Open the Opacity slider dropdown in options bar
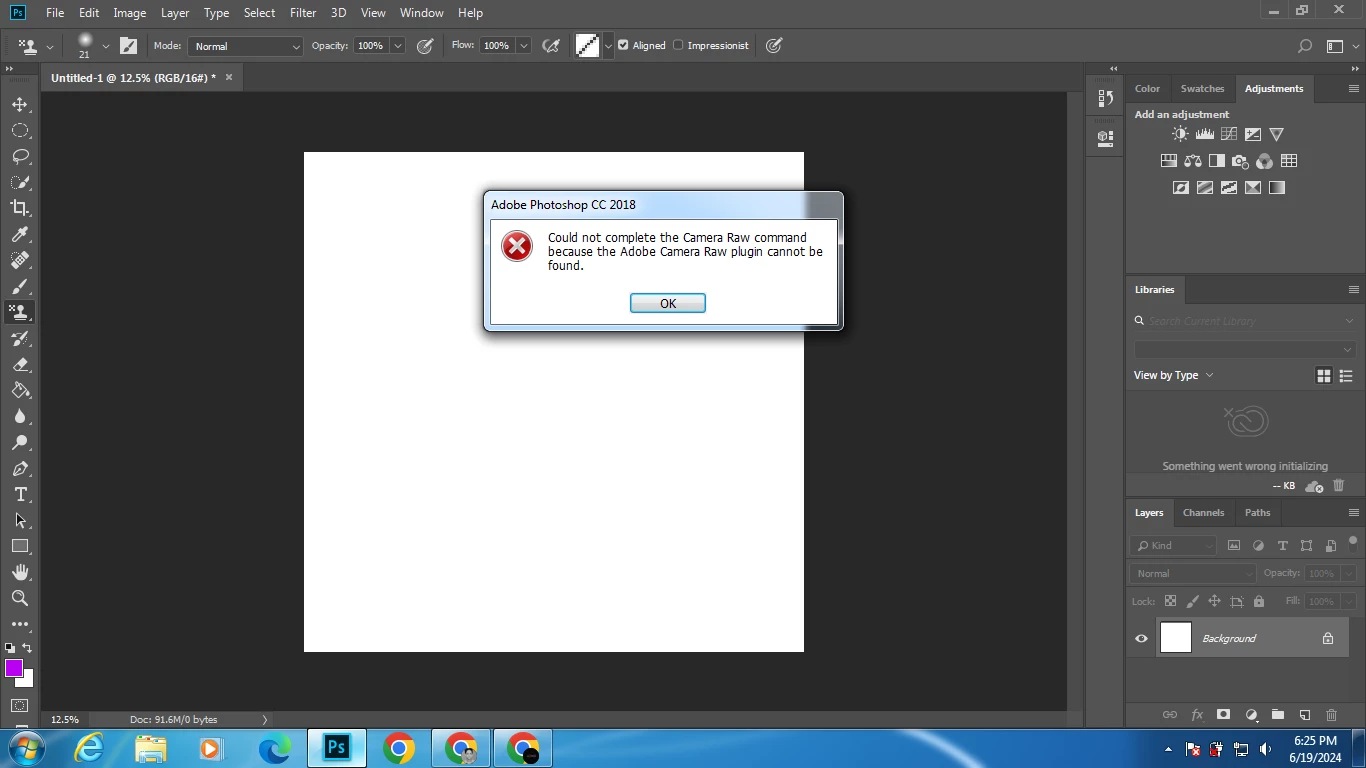 coord(398,46)
